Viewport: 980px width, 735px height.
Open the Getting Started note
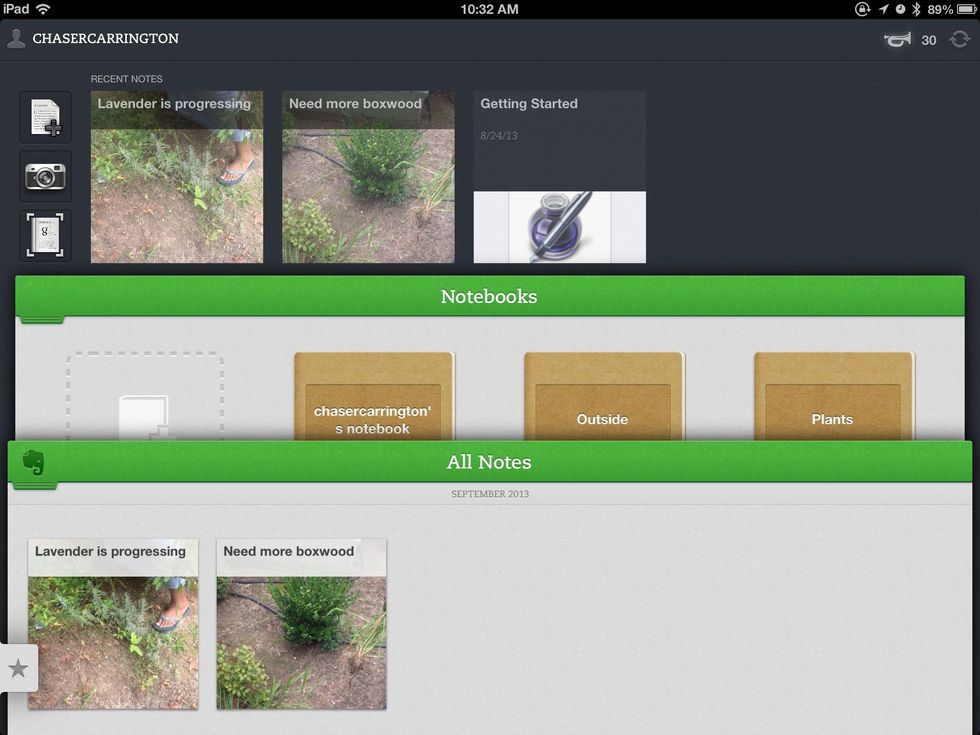[x=559, y=177]
